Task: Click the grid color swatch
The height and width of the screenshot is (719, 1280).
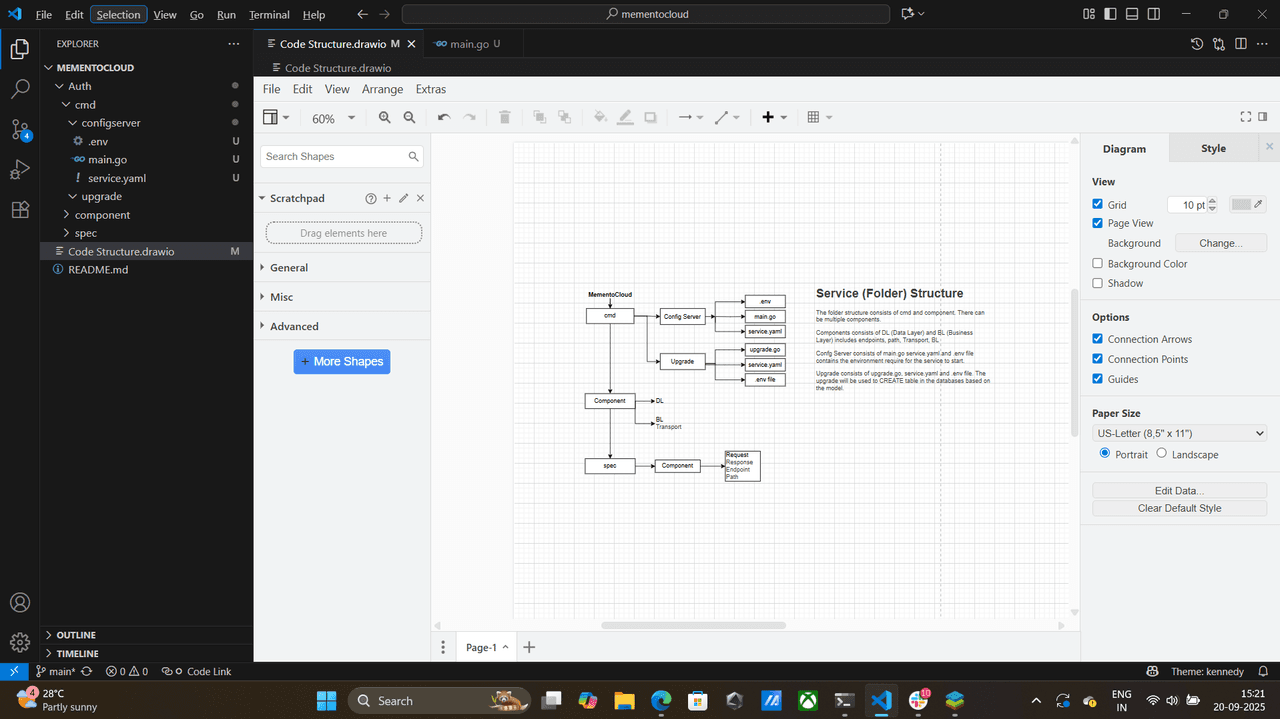Action: pos(1241,204)
